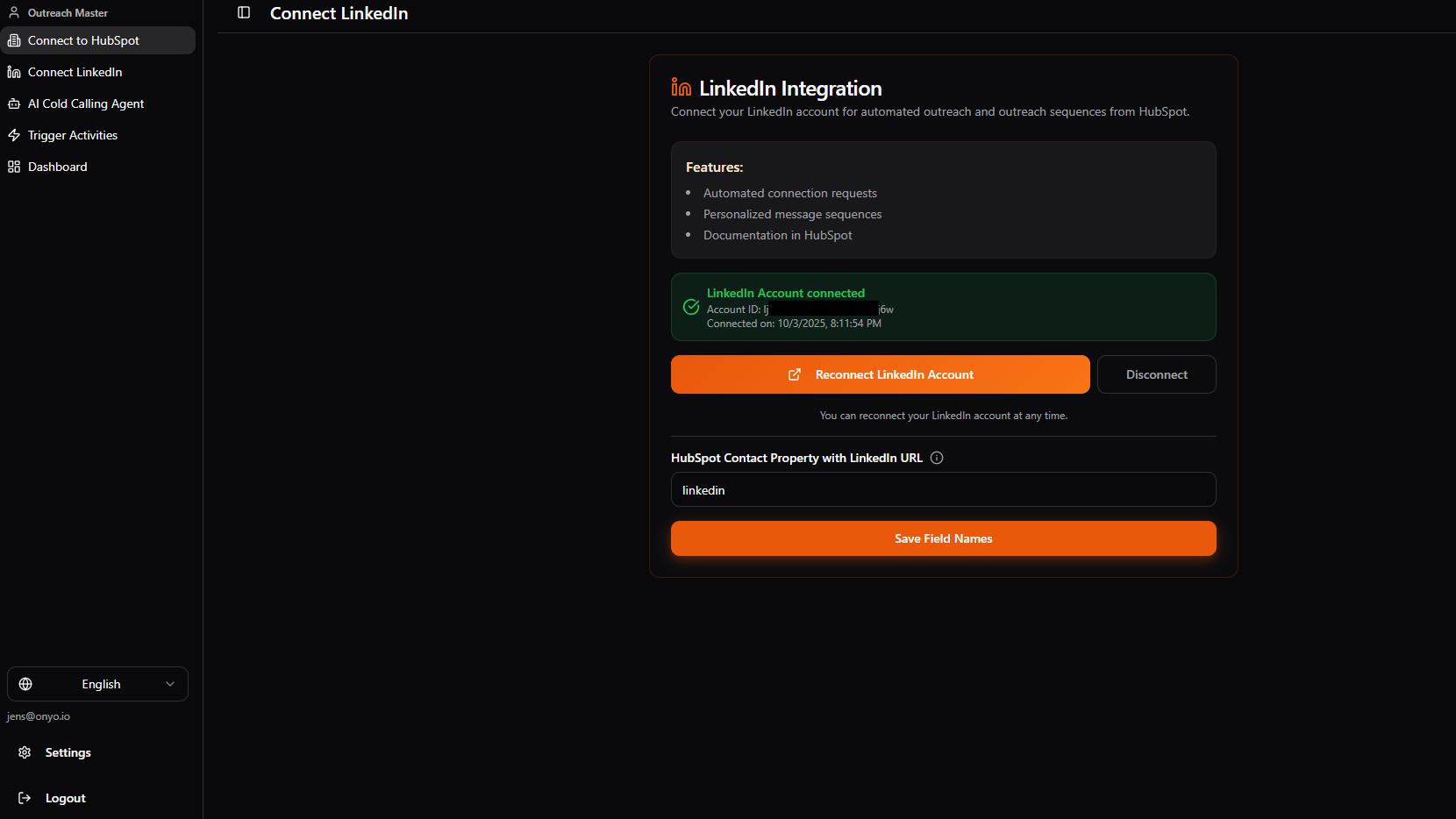Viewport: 1456px width, 819px height.
Task: Focus the linkedin property input field
Action: [943, 490]
